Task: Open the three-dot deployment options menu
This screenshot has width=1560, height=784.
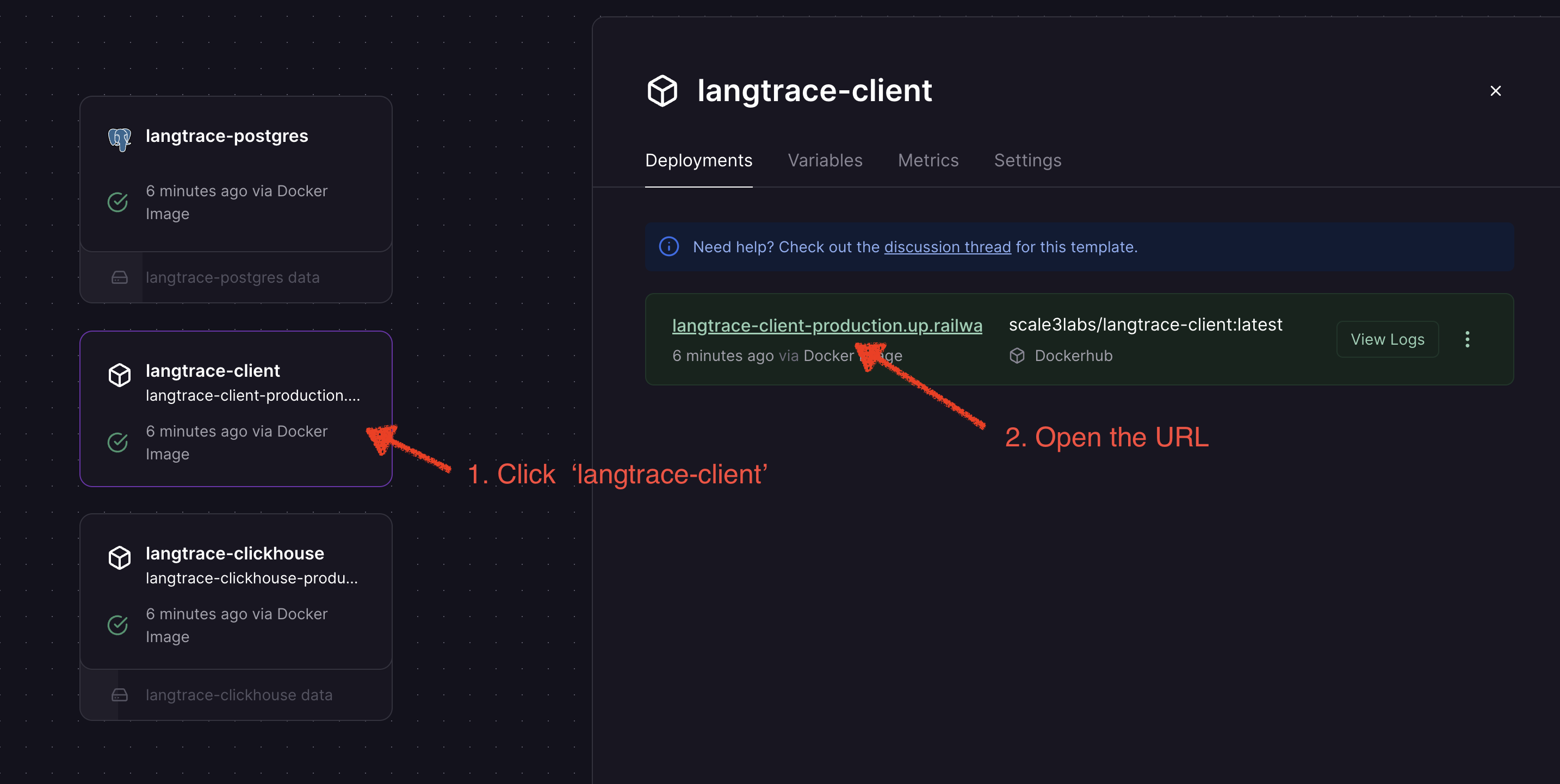Action: (1467, 340)
